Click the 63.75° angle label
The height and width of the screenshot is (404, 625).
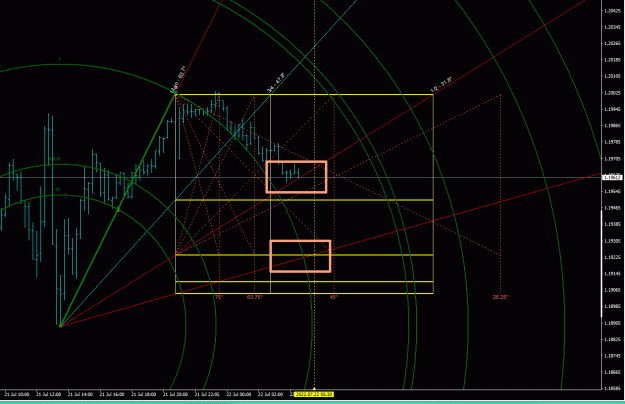click(x=254, y=297)
